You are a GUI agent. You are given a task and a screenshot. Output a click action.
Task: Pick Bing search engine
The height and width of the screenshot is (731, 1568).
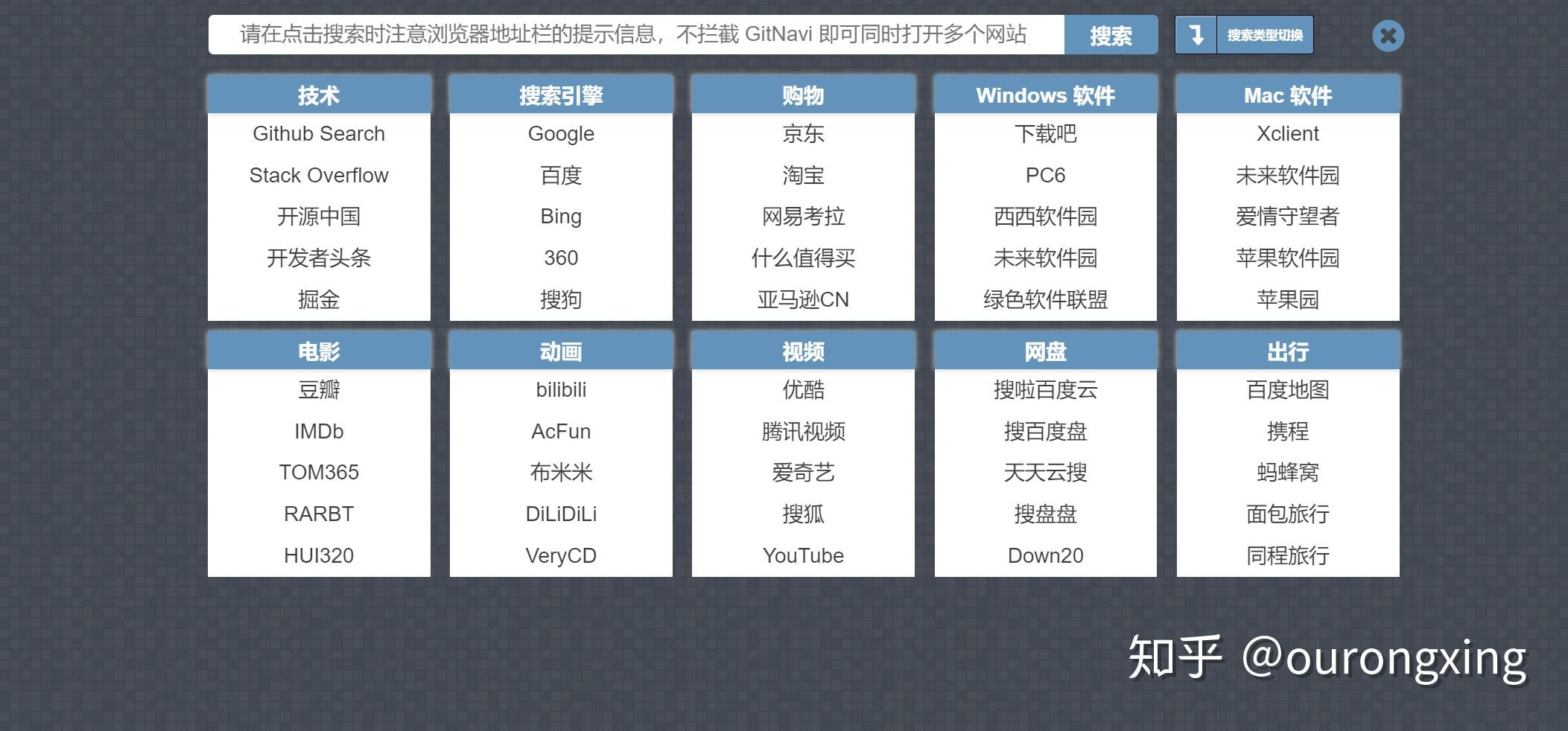[x=561, y=217]
